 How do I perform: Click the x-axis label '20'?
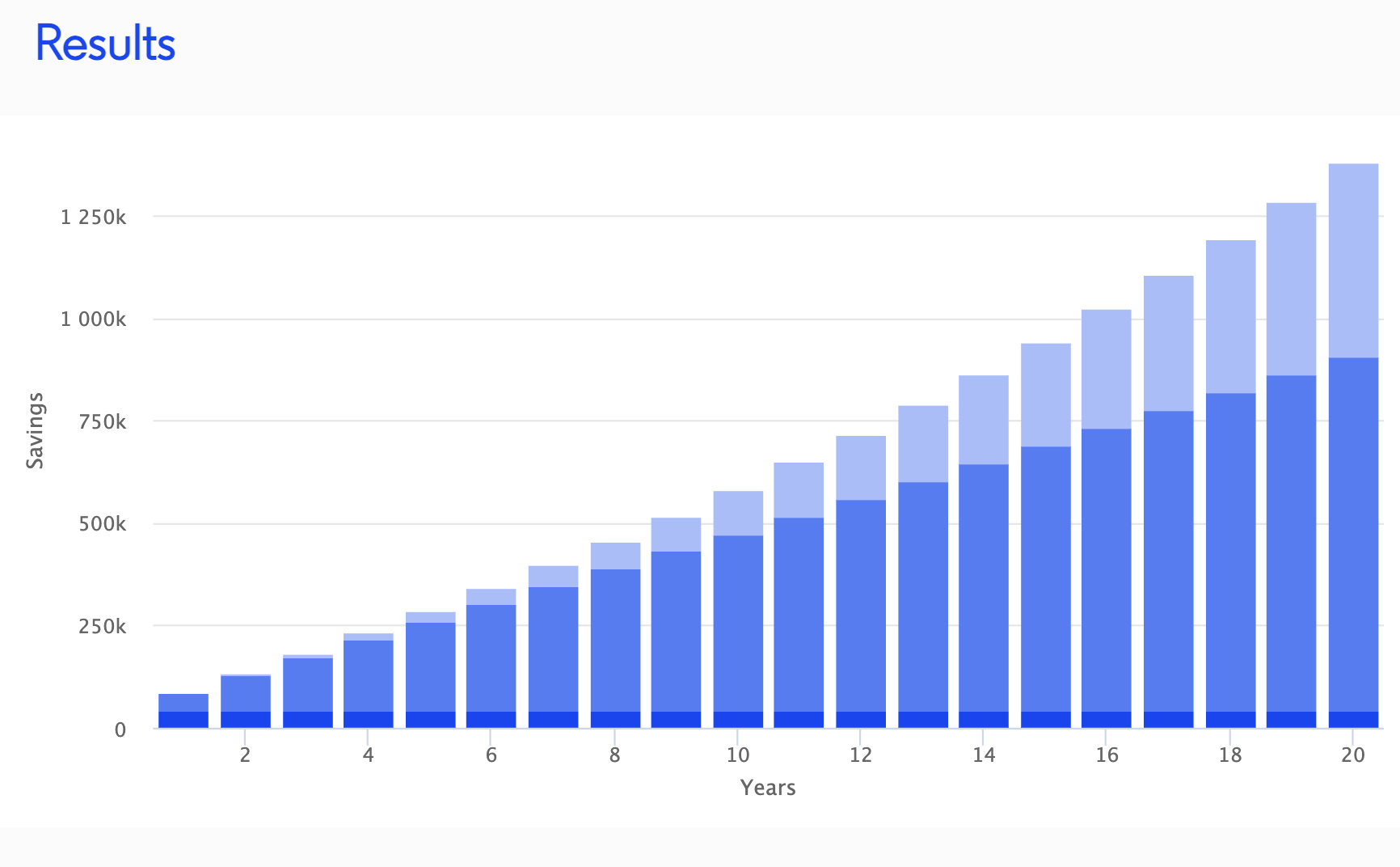tap(1353, 755)
